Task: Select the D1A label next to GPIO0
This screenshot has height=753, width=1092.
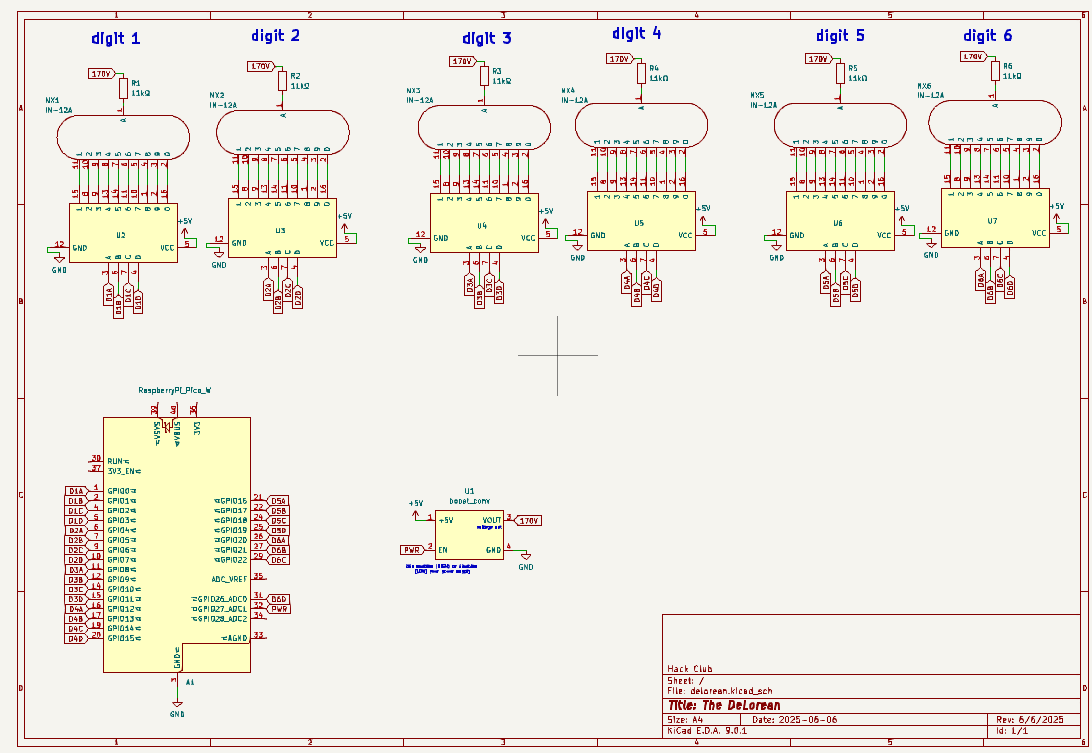Action: pos(76,491)
